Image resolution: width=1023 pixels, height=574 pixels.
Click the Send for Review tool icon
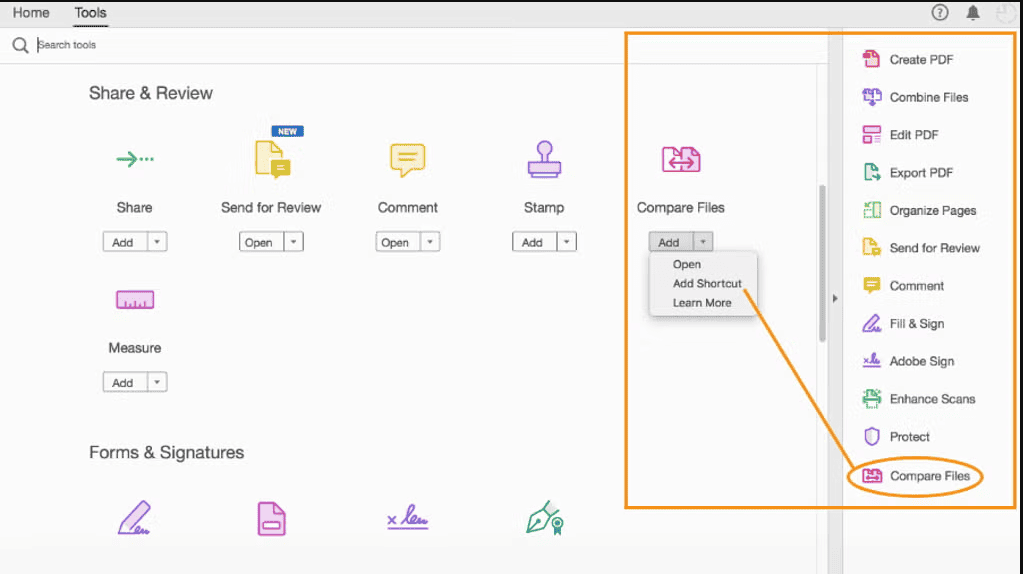pos(272,159)
